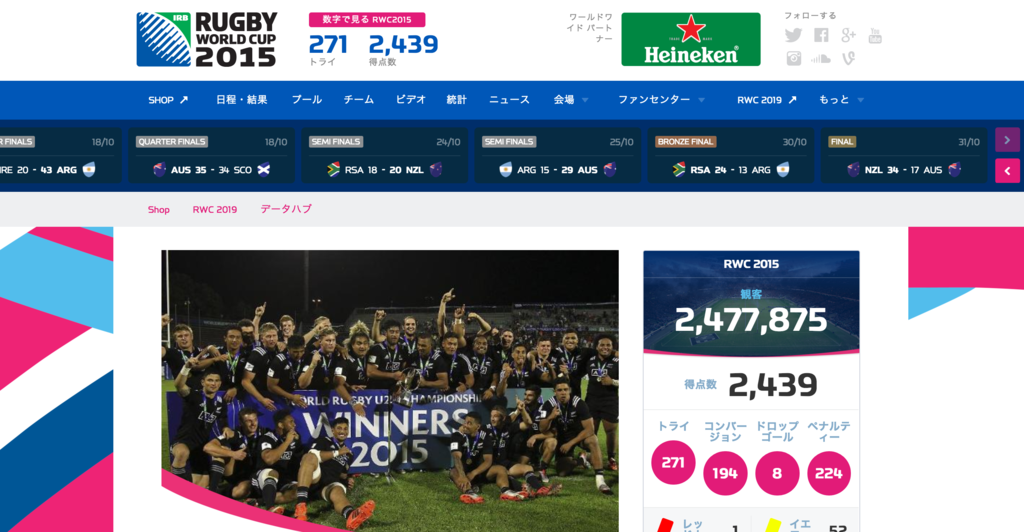Viewport: 1024px width, 532px height.
Task: Open the SoundCloud social icon
Action: click(x=821, y=59)
